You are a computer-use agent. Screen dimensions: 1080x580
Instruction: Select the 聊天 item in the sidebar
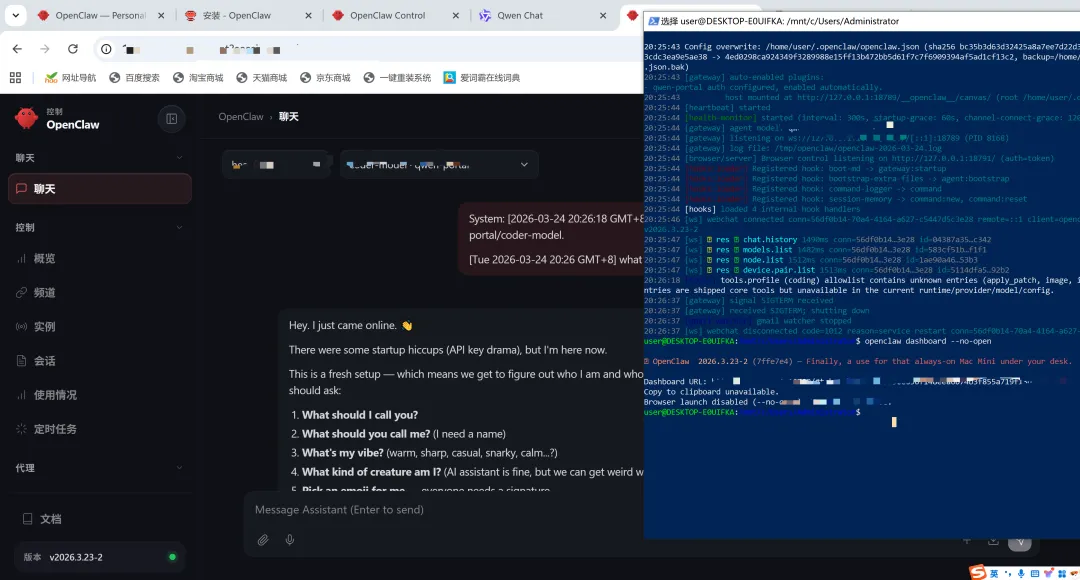click(100, 189)
